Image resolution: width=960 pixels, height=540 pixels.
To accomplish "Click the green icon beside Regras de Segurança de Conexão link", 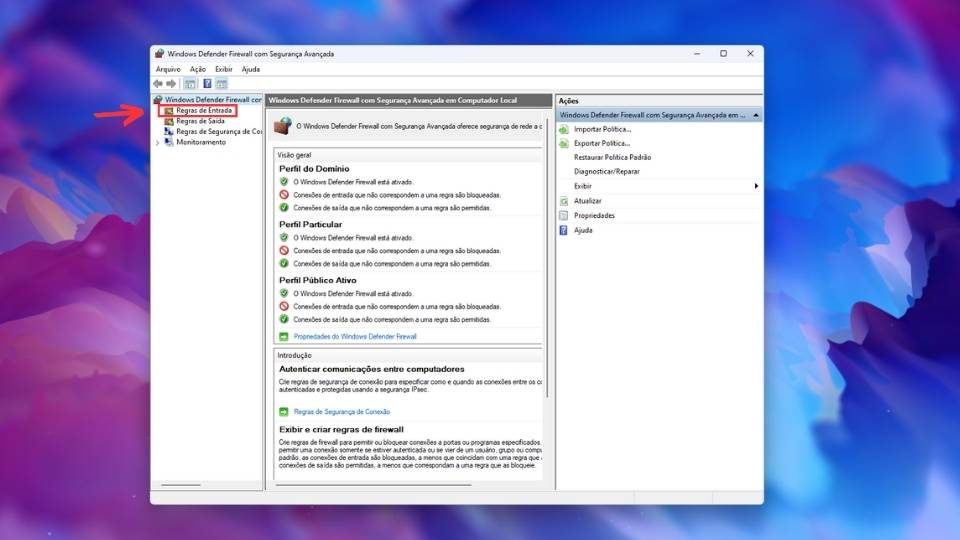I will pos(283,412).
